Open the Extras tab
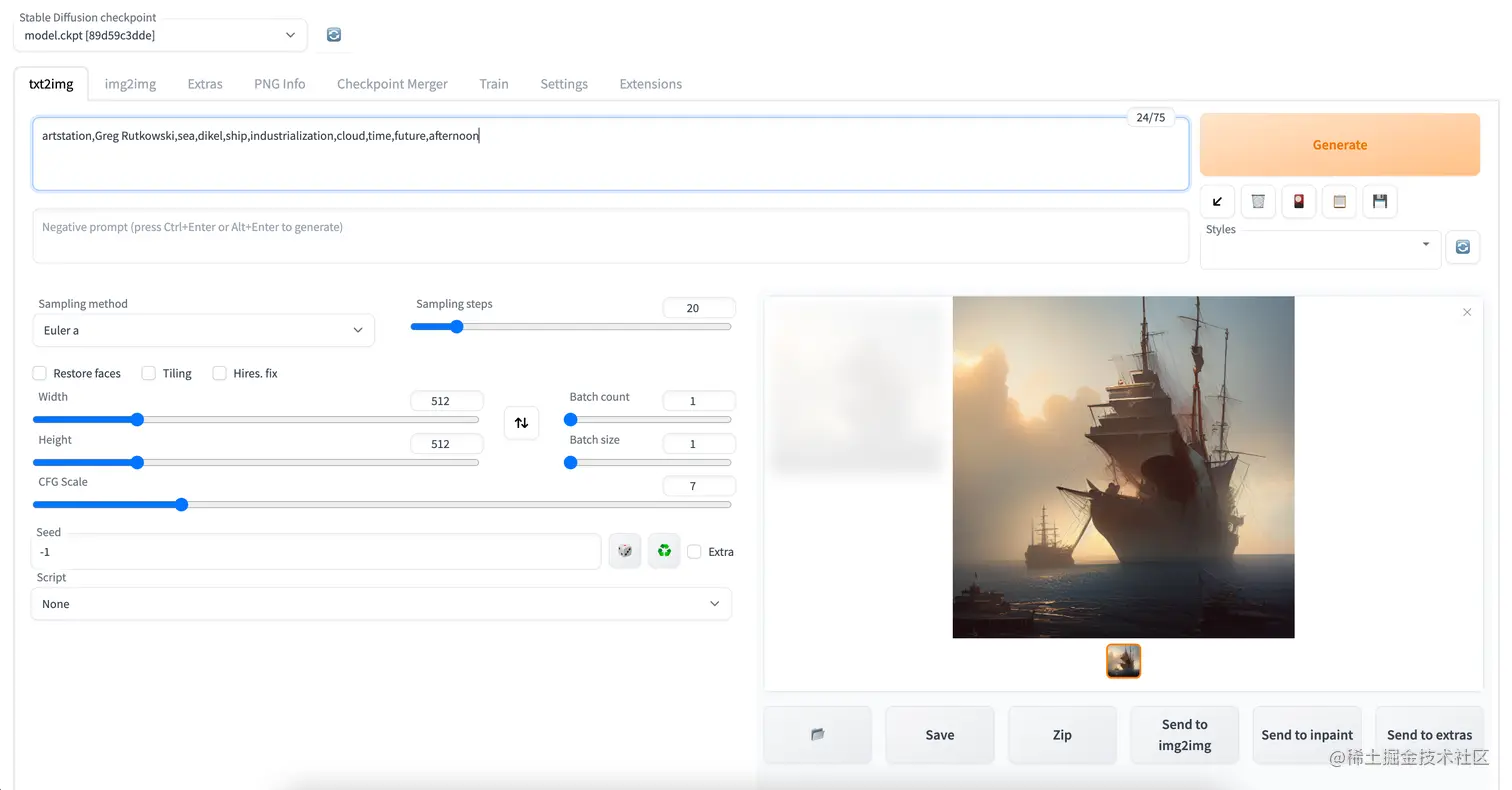 [205, 84]
